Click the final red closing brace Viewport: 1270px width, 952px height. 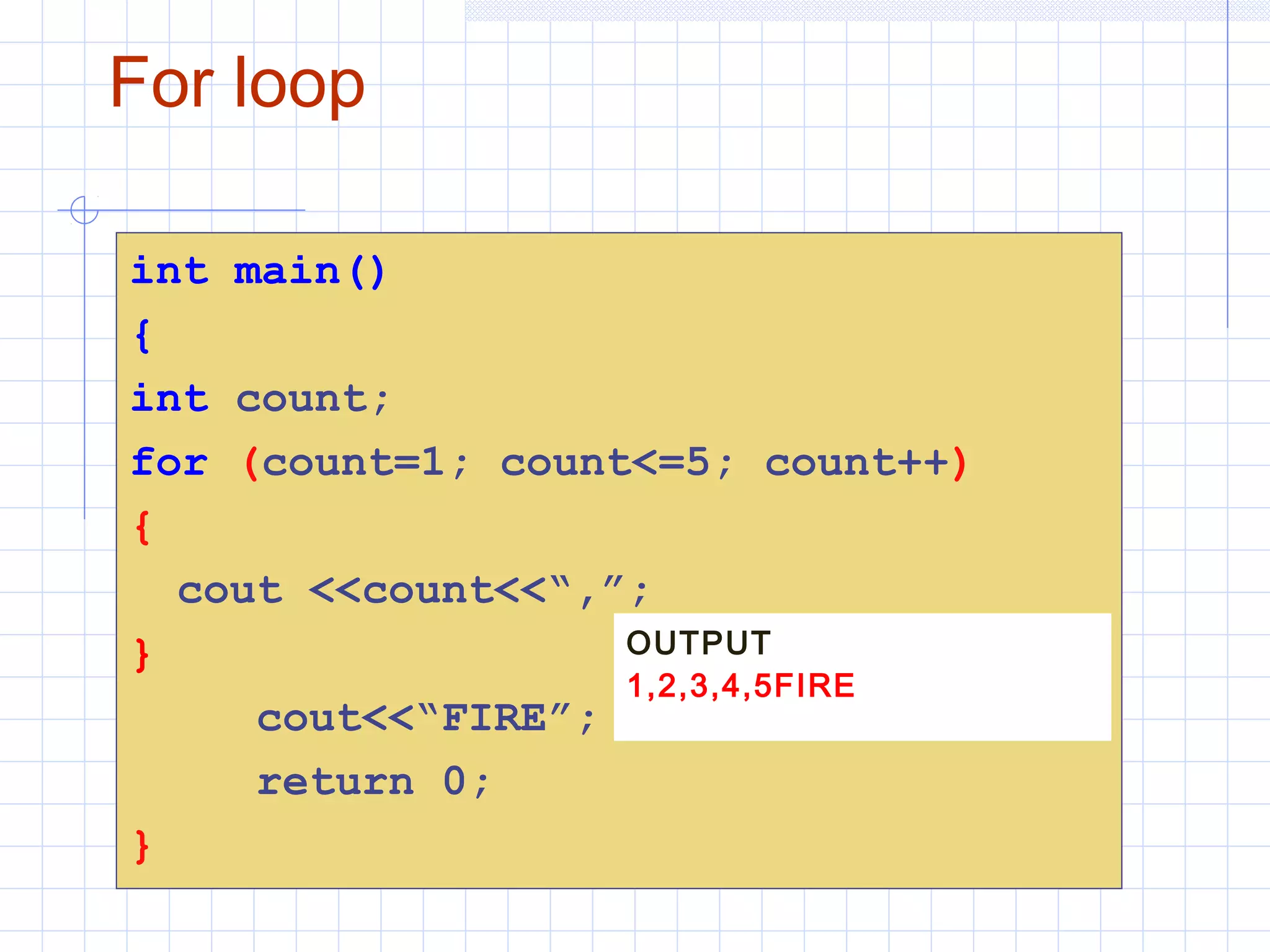pyautogui.click(x=143, y=847)
